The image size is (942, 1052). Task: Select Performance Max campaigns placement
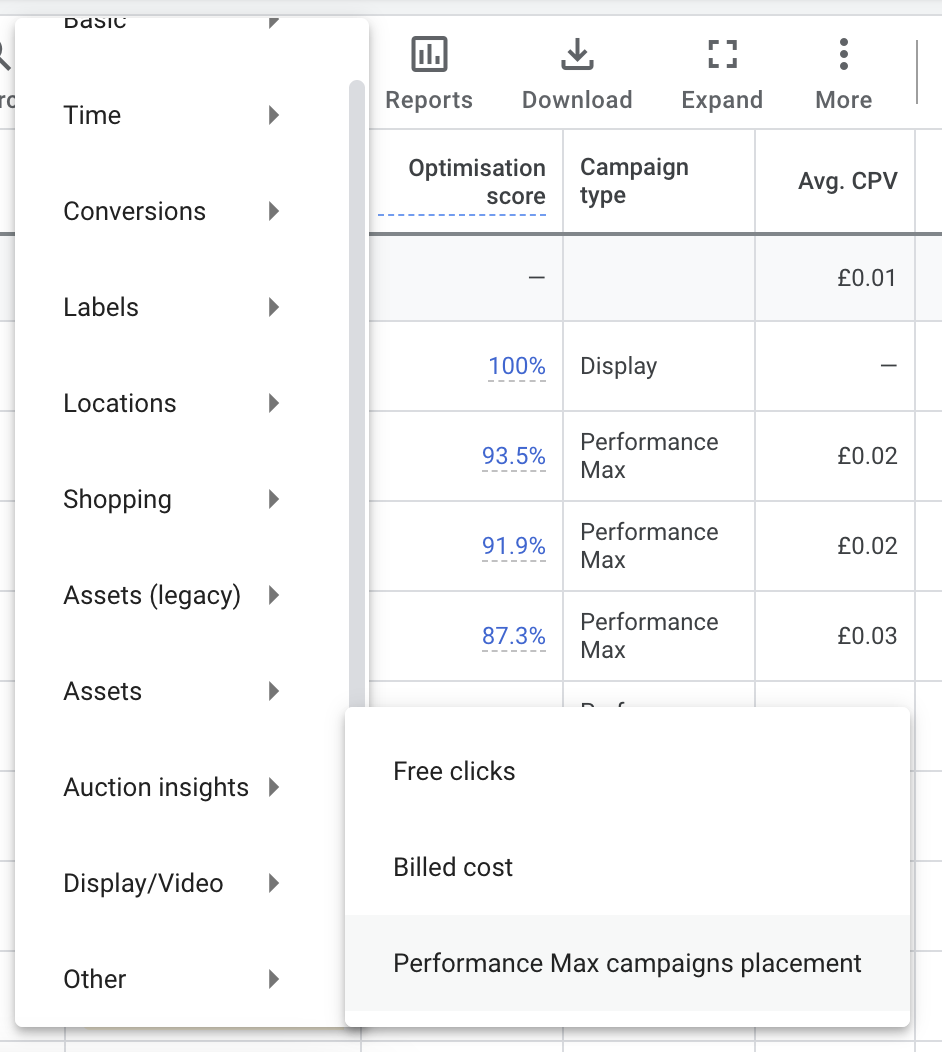627,963
